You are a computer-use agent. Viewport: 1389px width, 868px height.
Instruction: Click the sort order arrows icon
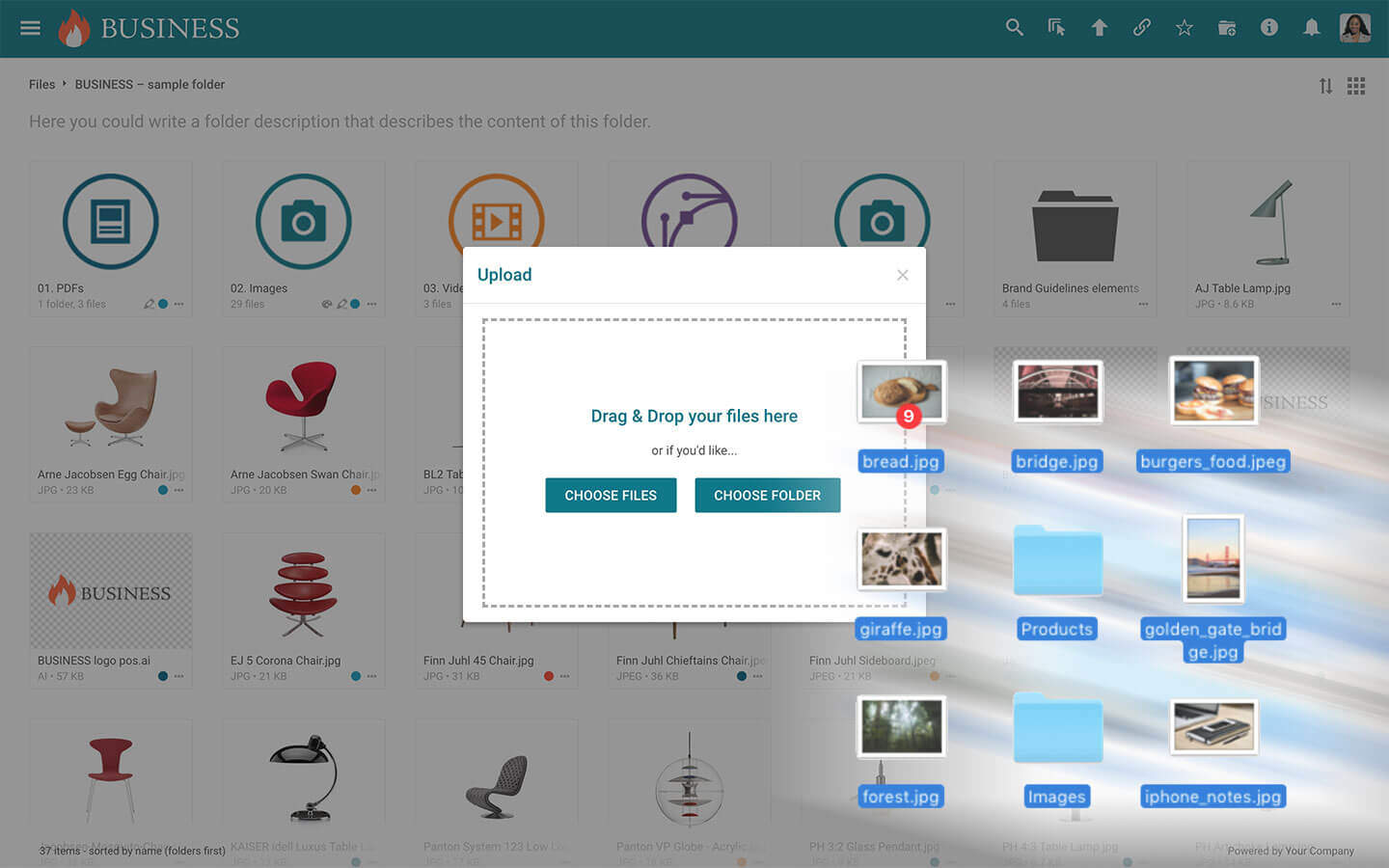[1325, 86]
